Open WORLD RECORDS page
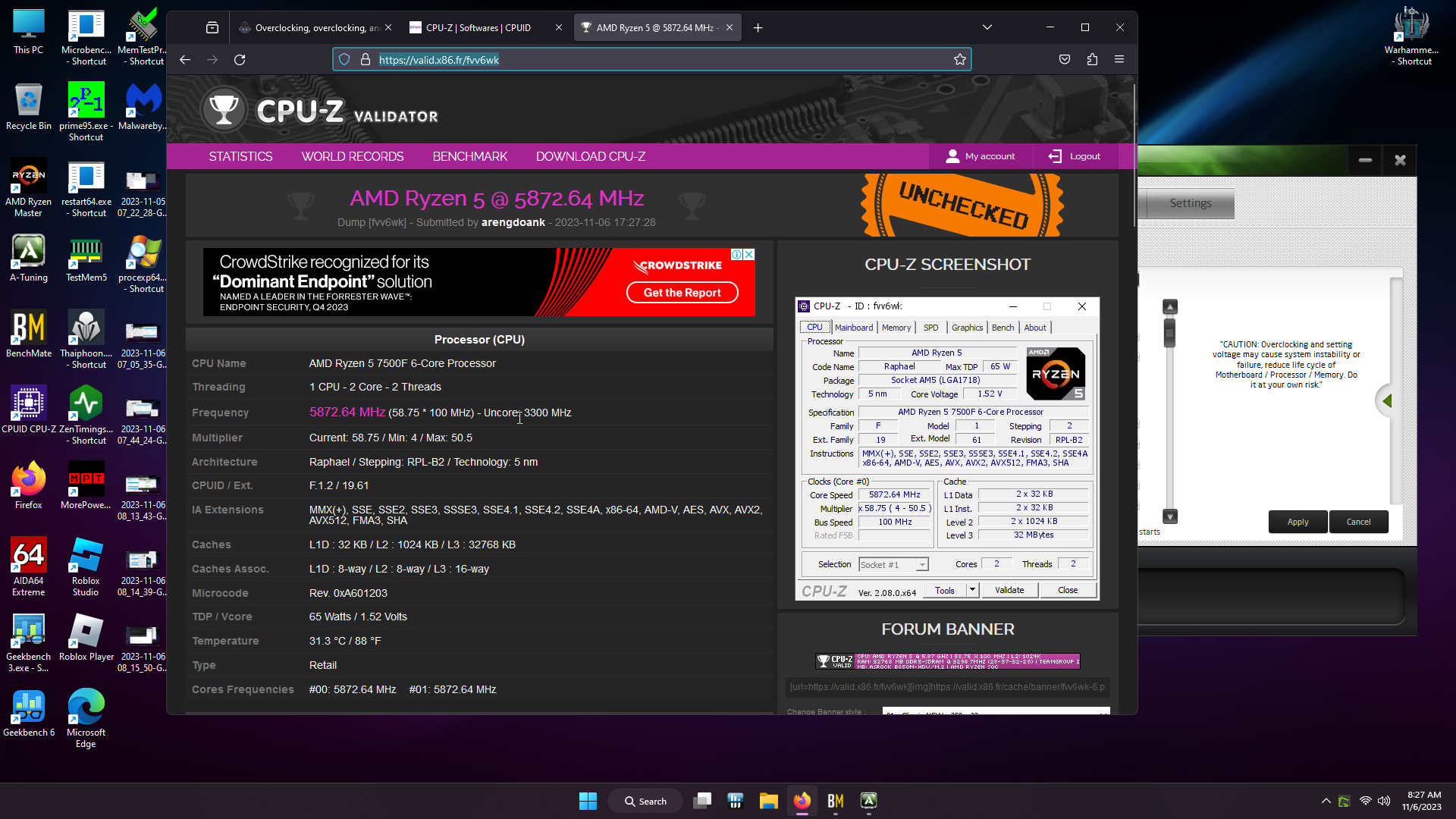Image resolution: width=1456 pixels, height=819 pixels. point(353,156)
